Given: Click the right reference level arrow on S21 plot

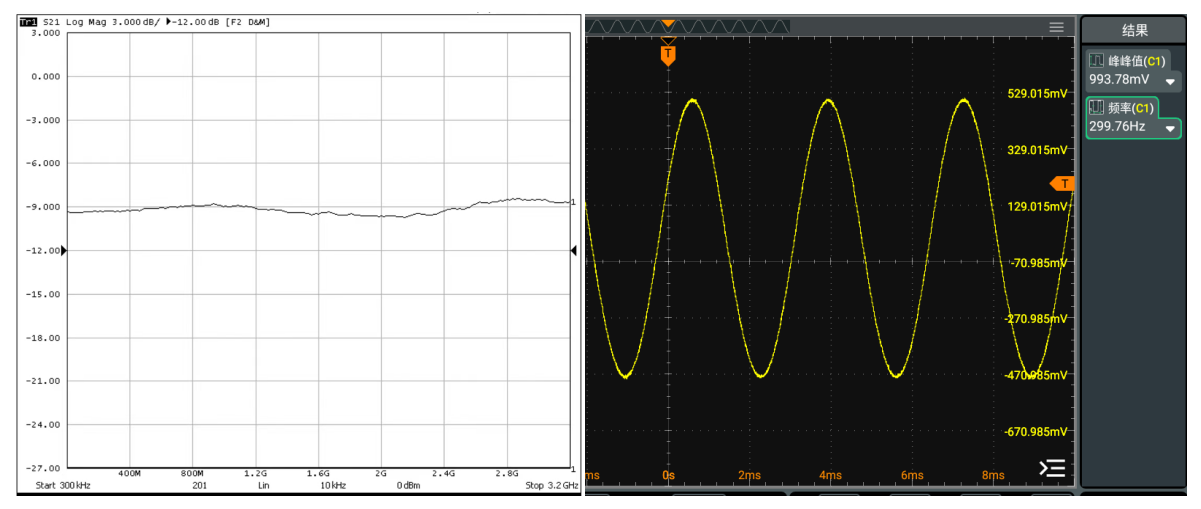Looking at the screenshot, I should [573, 251].
